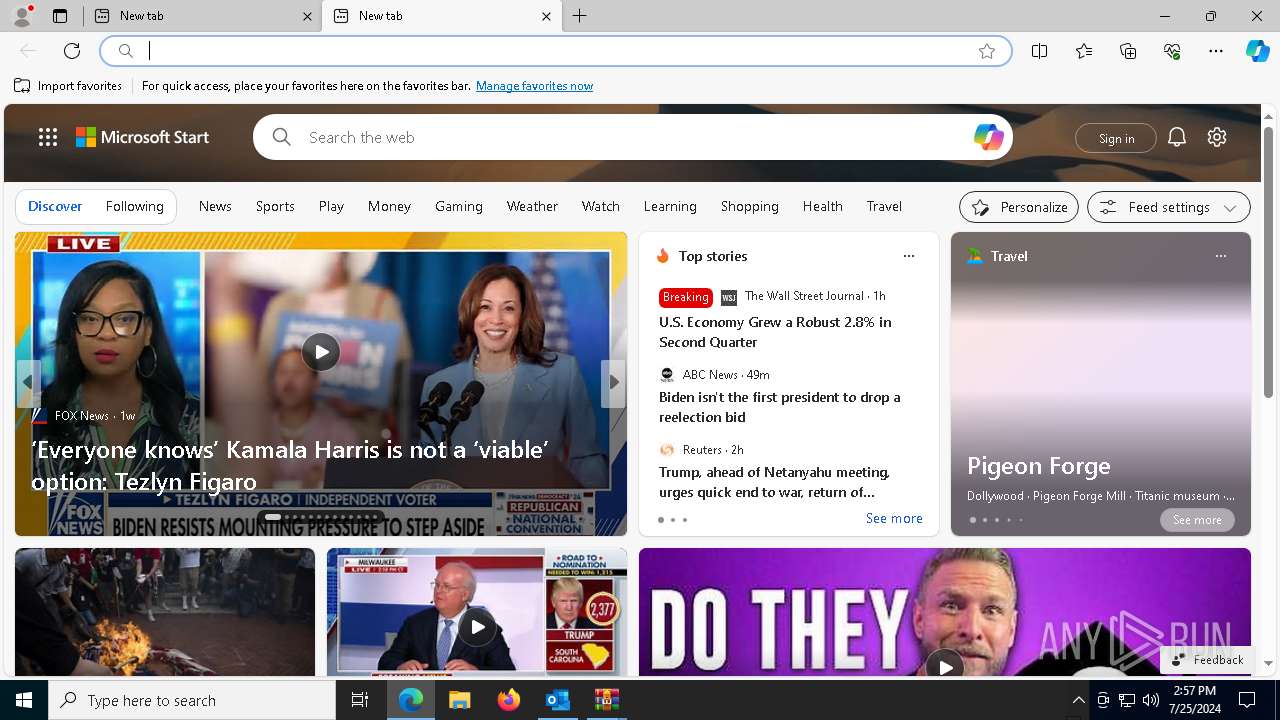Refresh the page
The width and height of the screenshot is (1280, 720).
point(72,51)
